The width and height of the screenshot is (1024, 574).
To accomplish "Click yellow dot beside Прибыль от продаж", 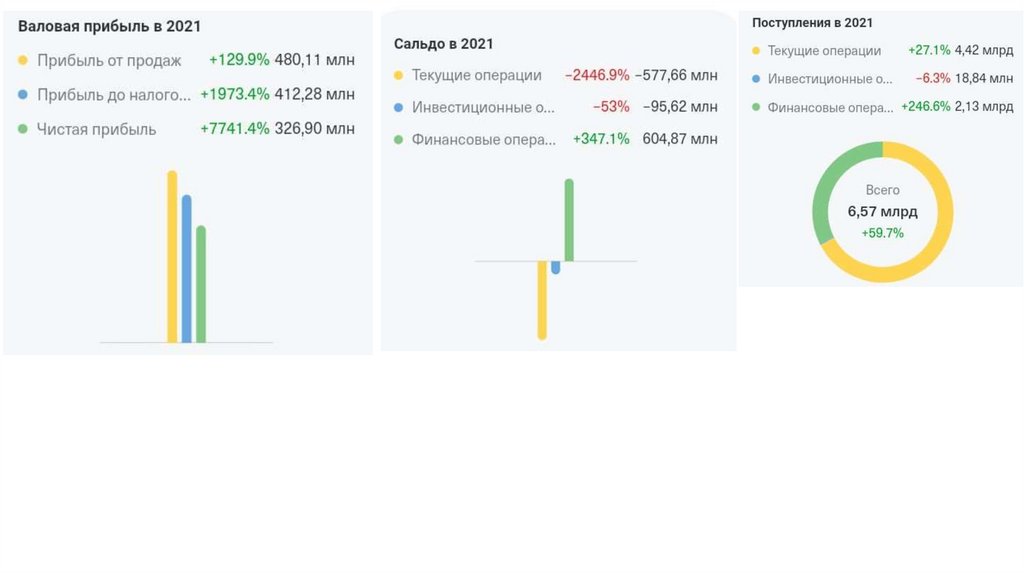I will pyautogui.click(x=23, y=60).
